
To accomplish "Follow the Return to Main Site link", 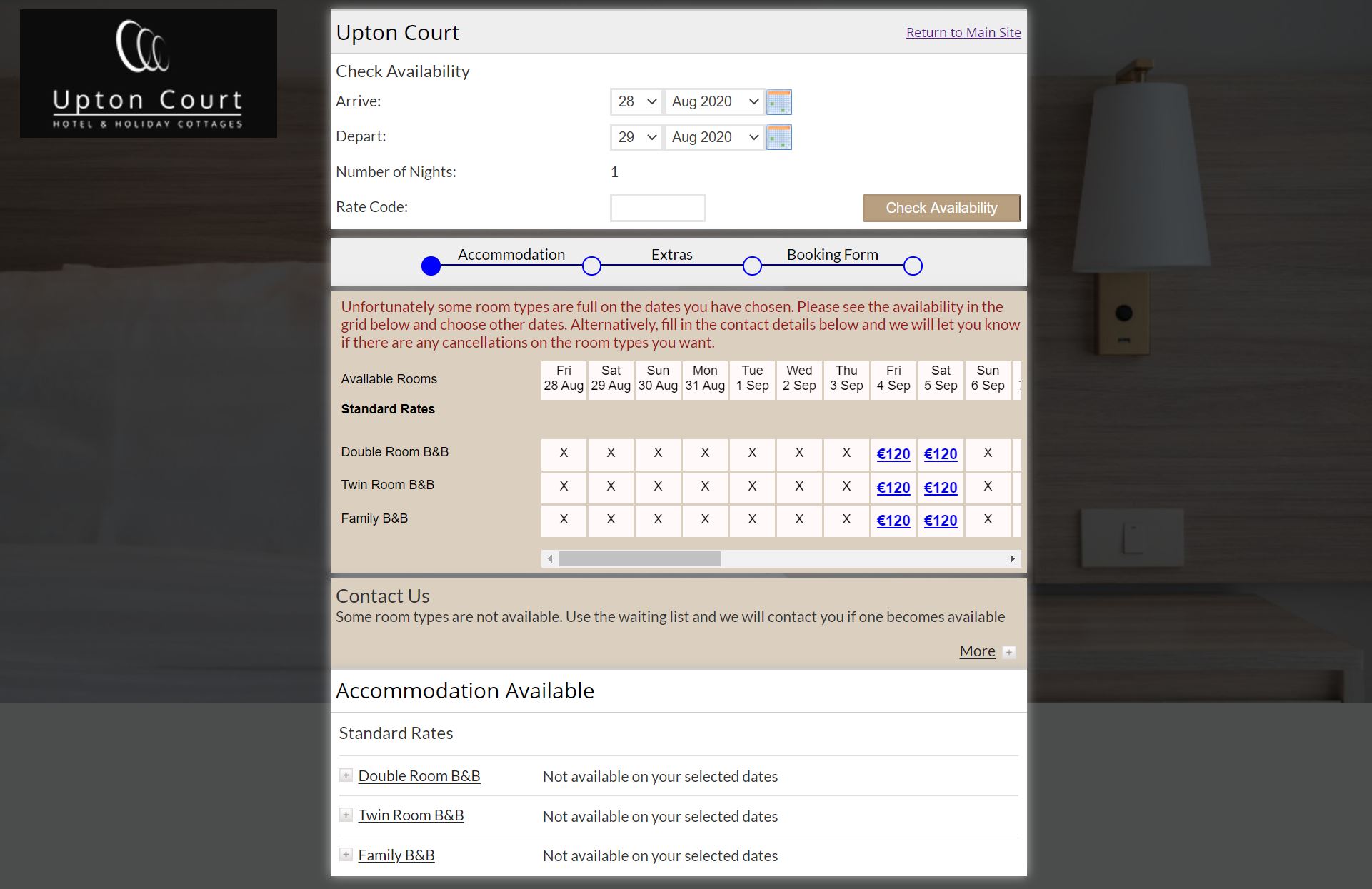I will pyautogui.click(x=963, y=32).
